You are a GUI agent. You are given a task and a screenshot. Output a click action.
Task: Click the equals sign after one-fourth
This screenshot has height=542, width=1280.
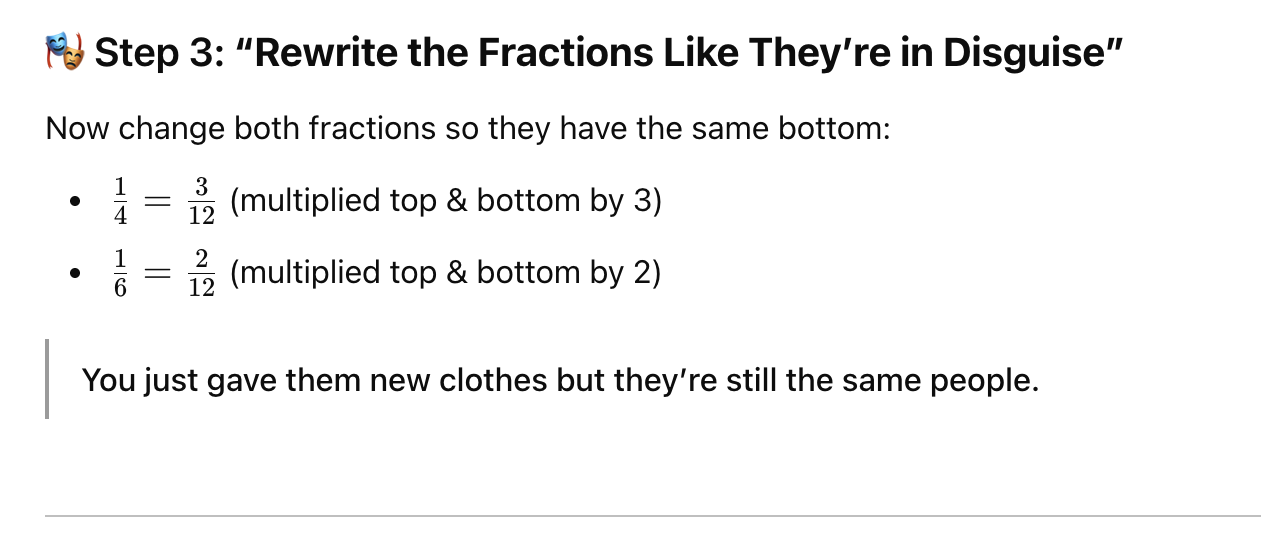[158, 202]
